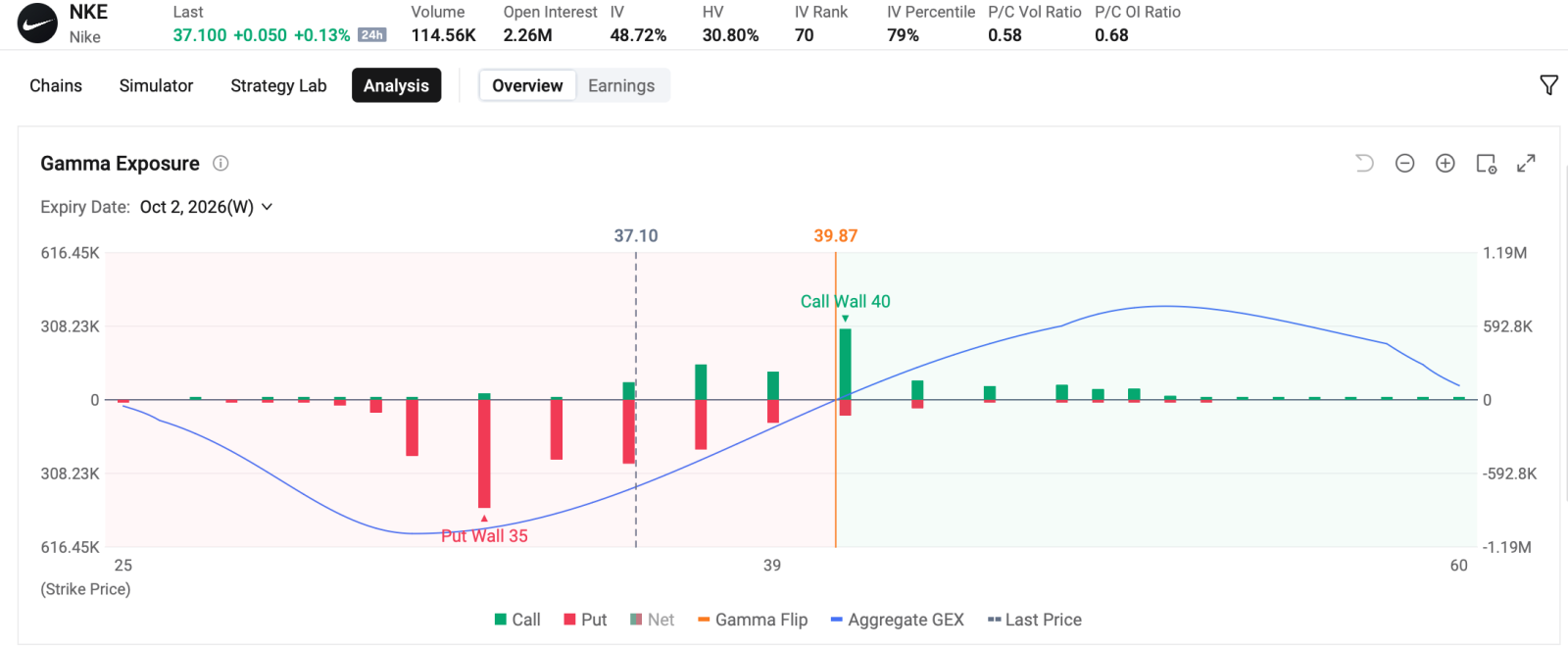Click the IV Percentile value 79%

coord(903,35)
